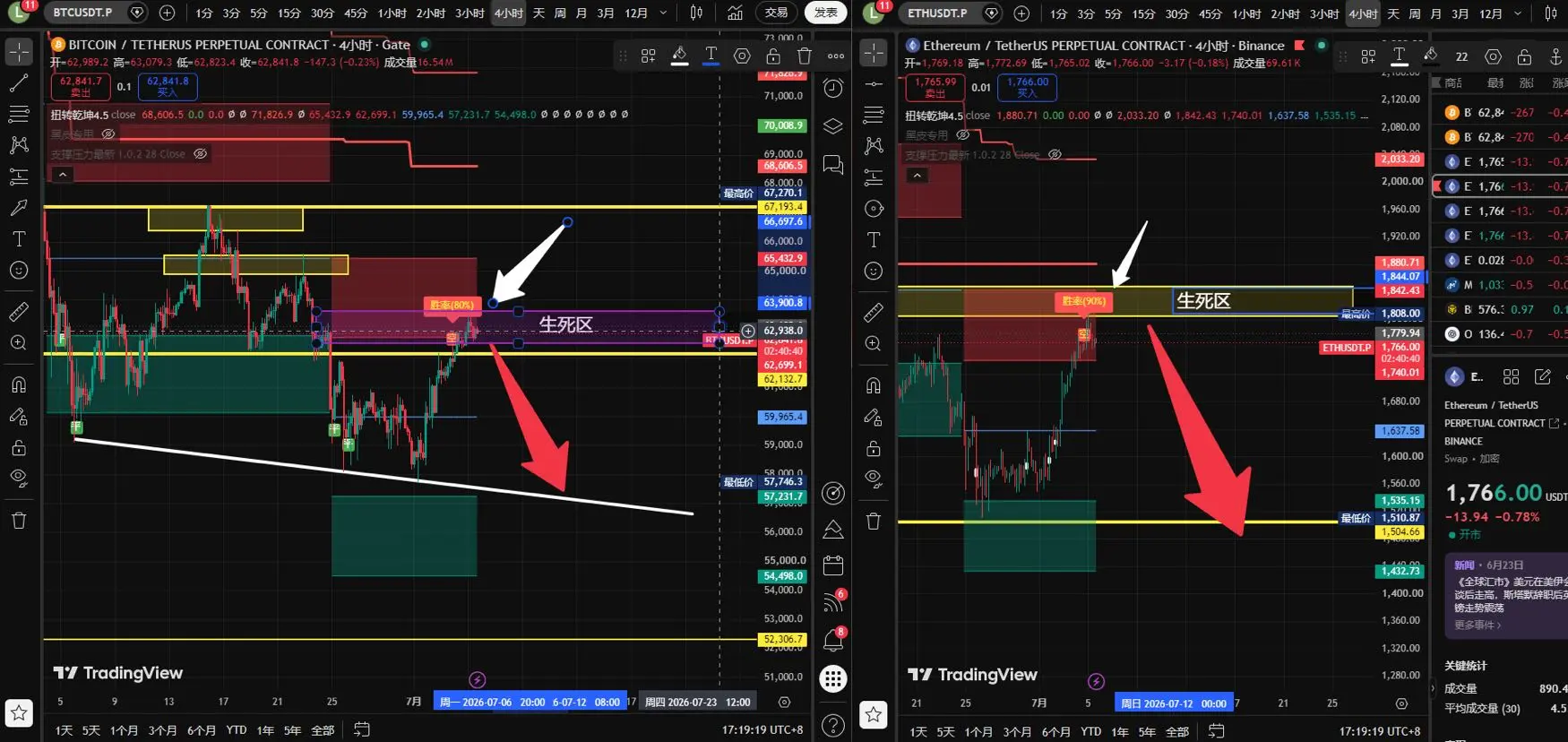Open notifications bell with badge 8
1568x742 pixels.
click(x=833, y=640)
